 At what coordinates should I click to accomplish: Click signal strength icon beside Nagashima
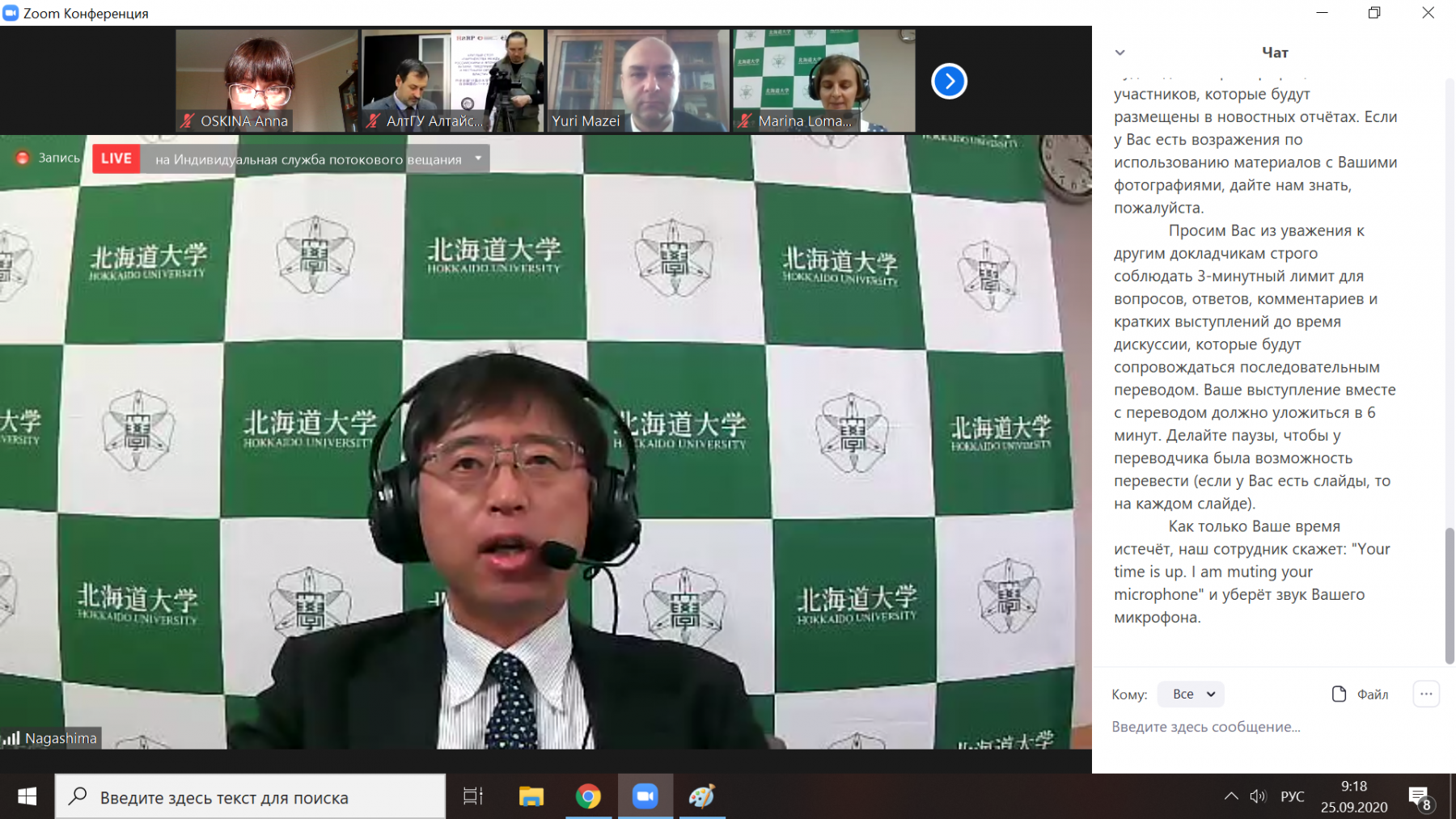pyautogui.click(x=11, y=738)
